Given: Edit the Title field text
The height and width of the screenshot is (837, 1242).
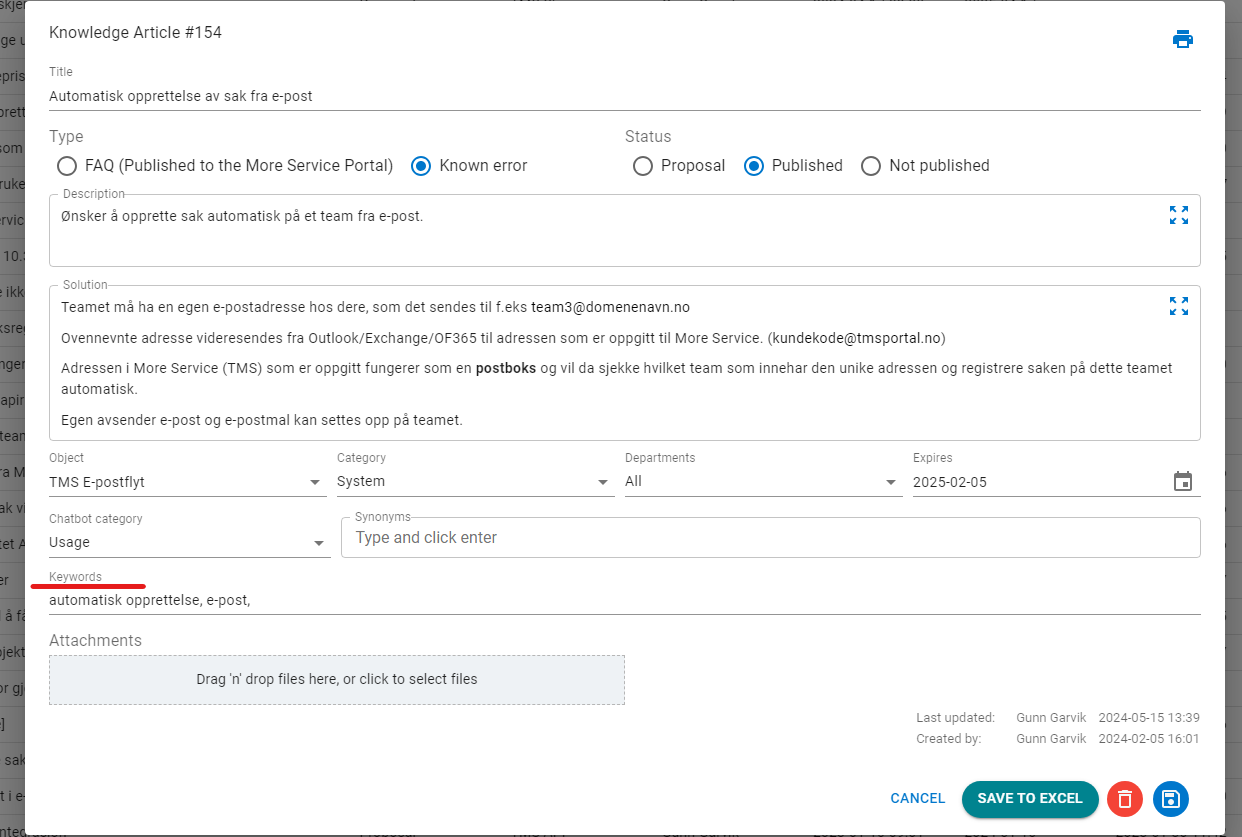Looking at the screenshot, I should click(x=625, y=97).
